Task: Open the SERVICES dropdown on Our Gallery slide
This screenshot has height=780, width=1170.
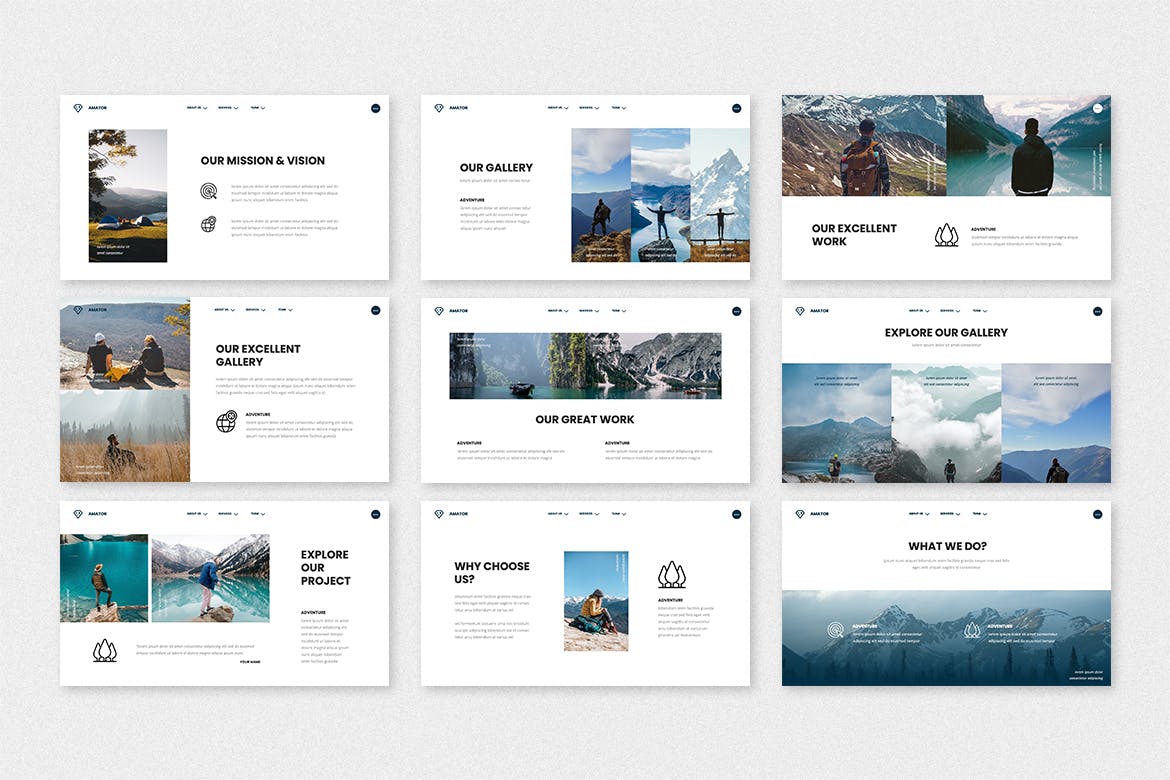Action: (x=589, y=107)
